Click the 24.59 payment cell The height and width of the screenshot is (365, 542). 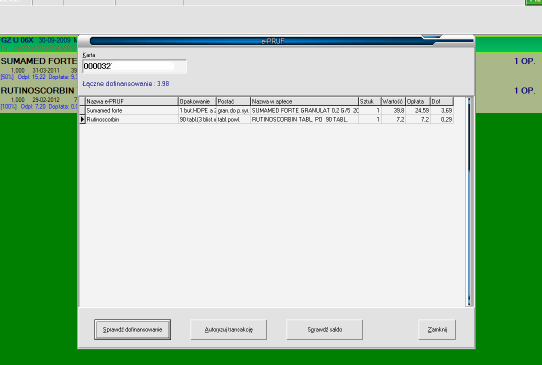coord(418,110)
